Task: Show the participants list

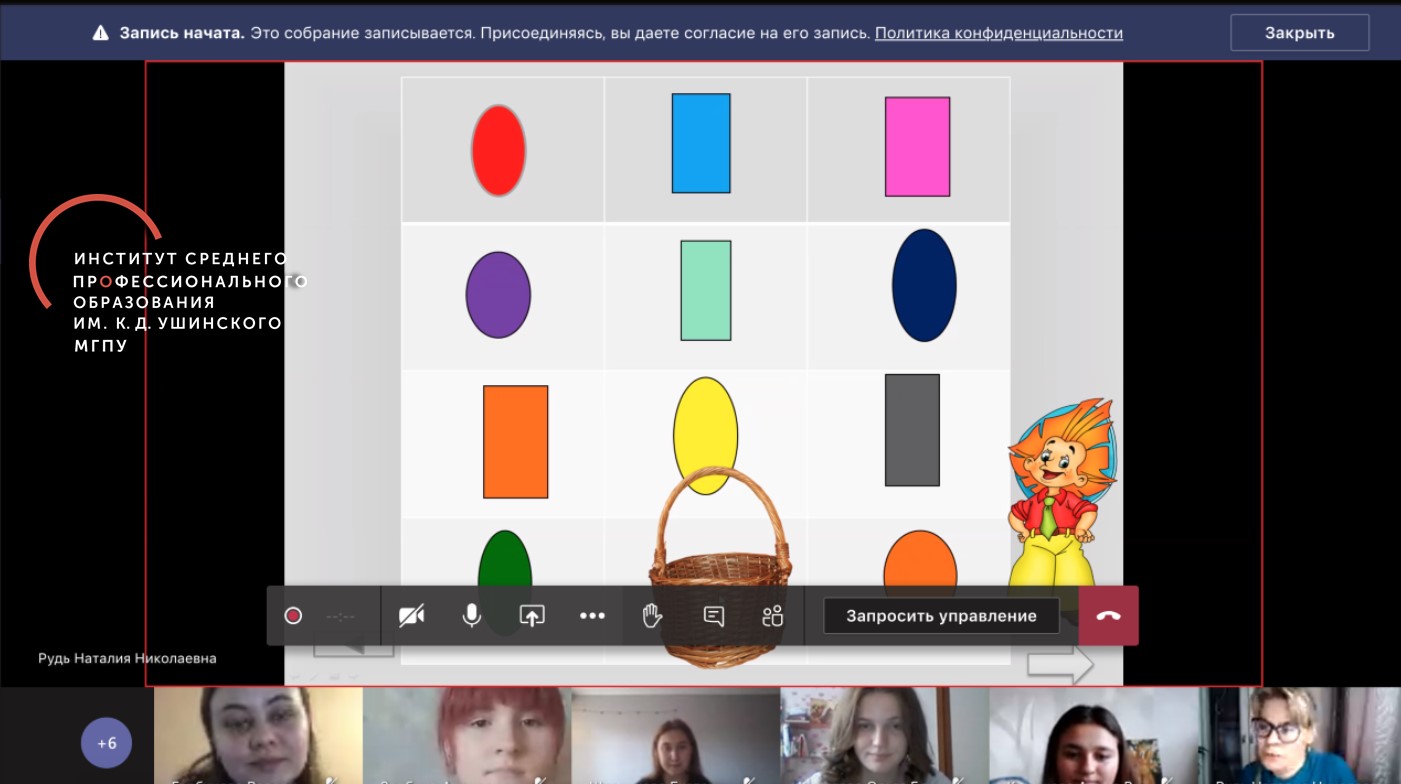Action: 773,616
